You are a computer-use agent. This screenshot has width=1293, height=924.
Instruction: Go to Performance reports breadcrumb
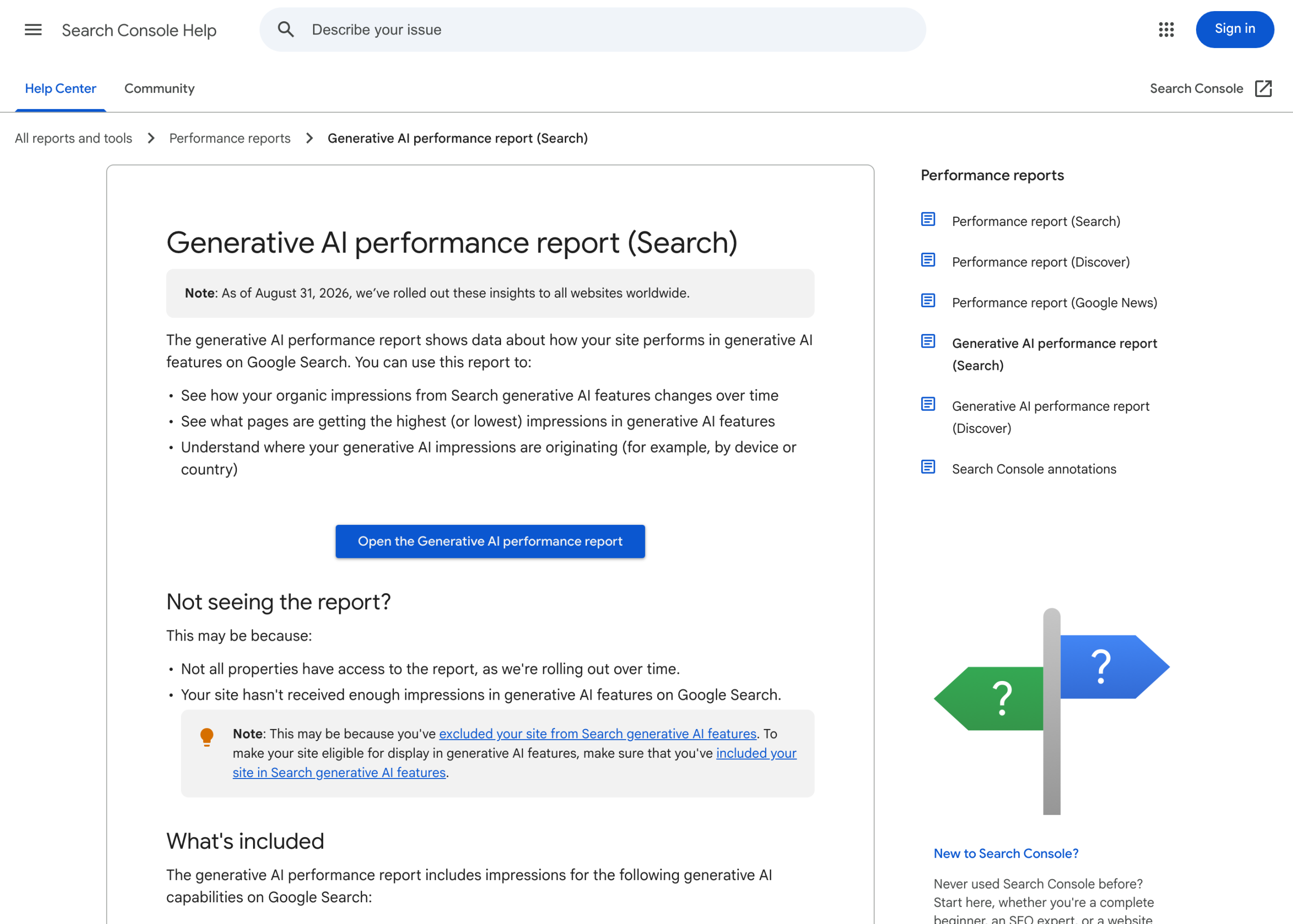pyautogui.click(x=230, y=138)
